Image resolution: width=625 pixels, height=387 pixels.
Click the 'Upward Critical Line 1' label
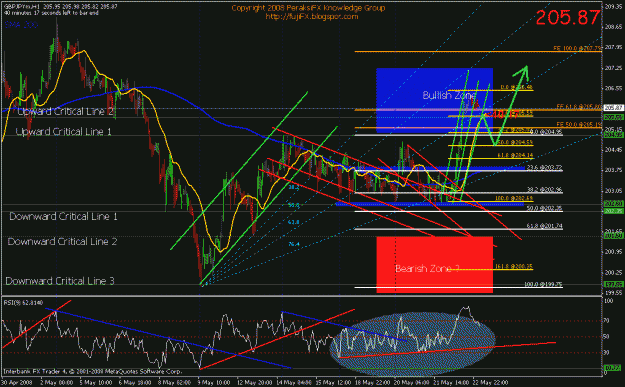click(x=63, y=132)
